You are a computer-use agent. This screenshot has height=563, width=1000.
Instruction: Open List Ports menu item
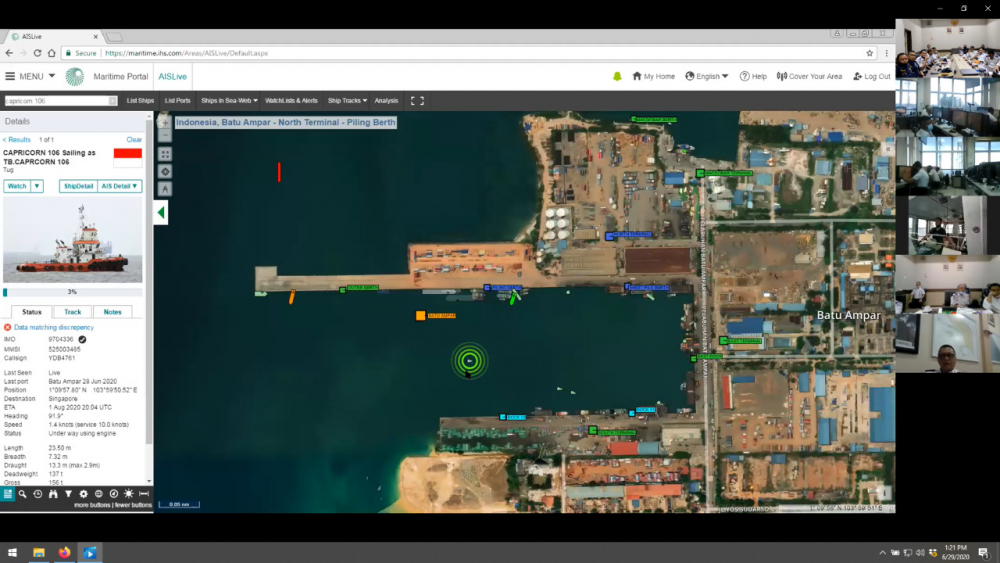point(177,101)
